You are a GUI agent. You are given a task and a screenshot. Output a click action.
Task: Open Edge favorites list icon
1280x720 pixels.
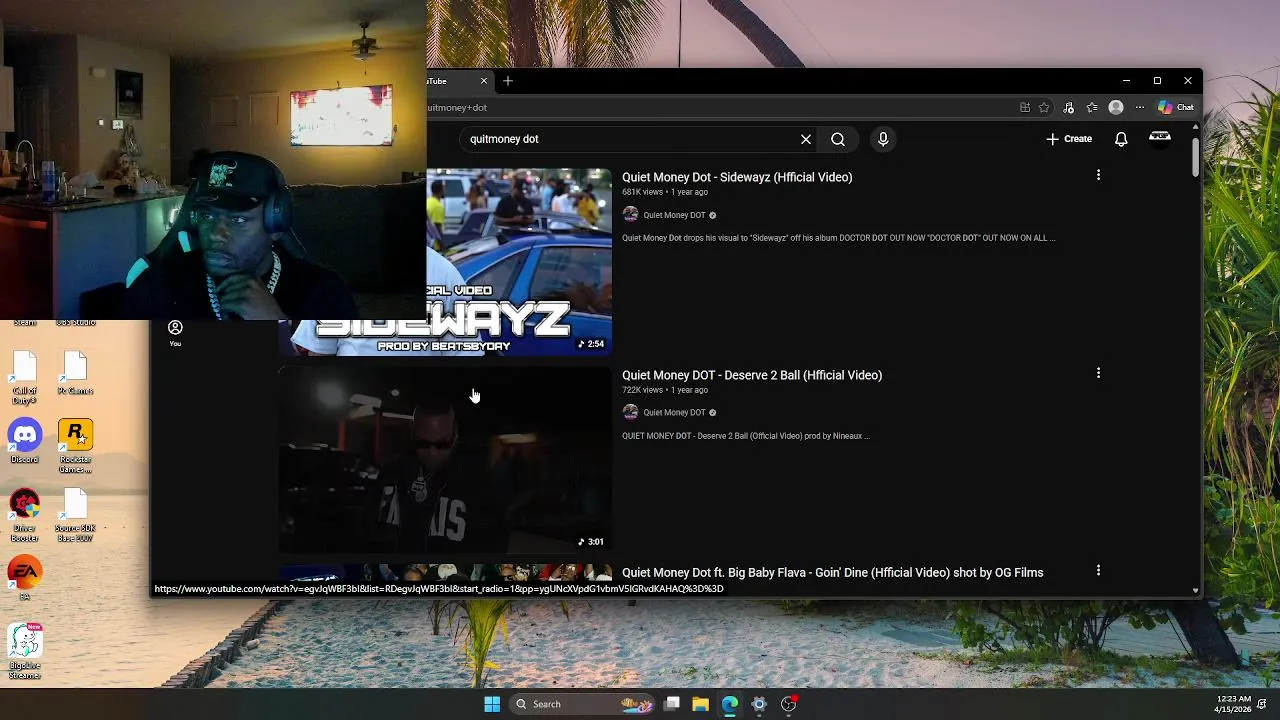coord(1092,107)
